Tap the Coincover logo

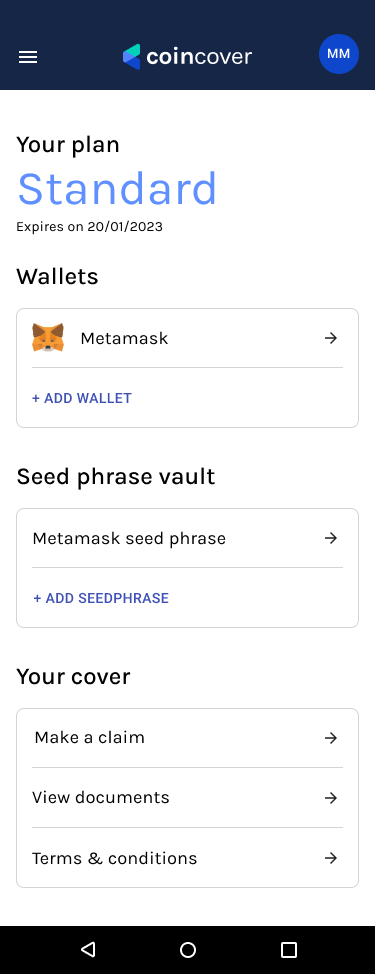[x=188, y=57]
